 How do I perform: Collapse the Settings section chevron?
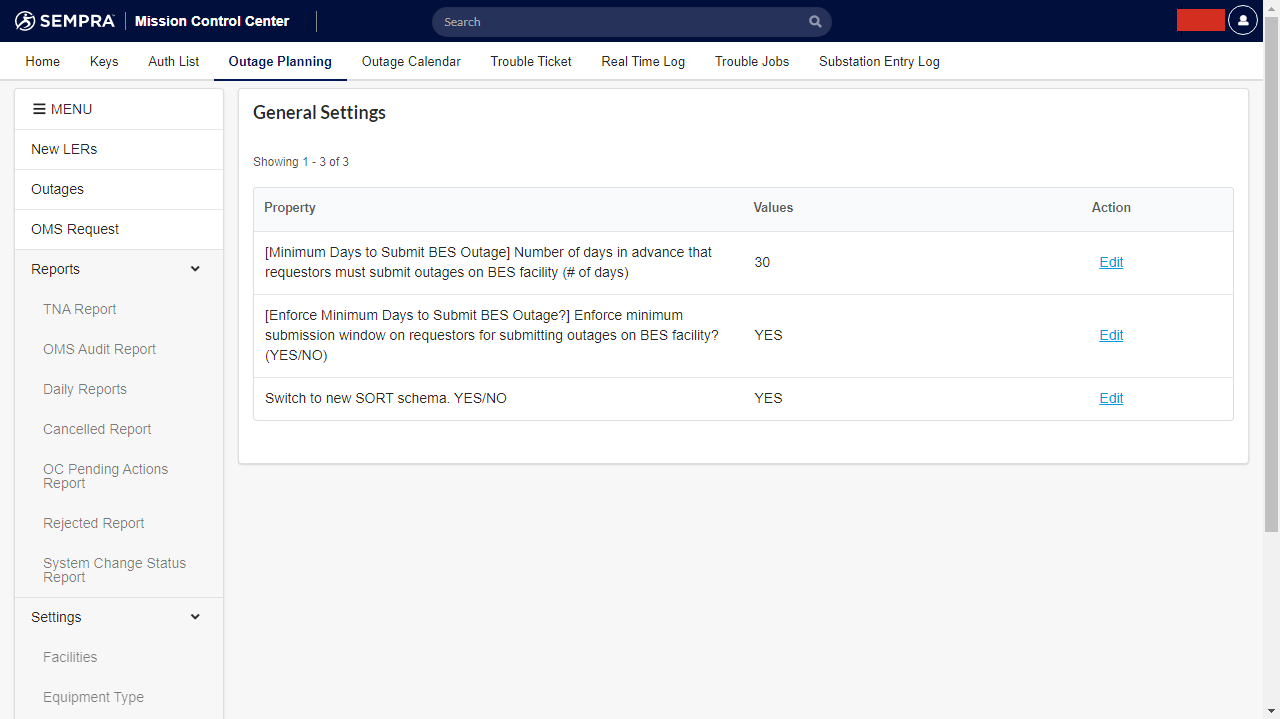[x=195, y=617]
